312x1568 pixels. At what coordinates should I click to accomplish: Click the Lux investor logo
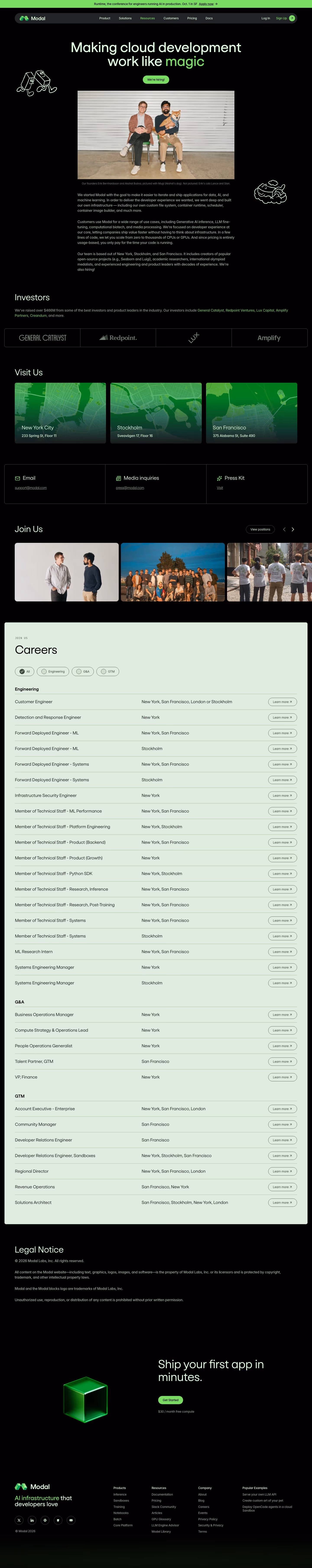click(194, 338)
